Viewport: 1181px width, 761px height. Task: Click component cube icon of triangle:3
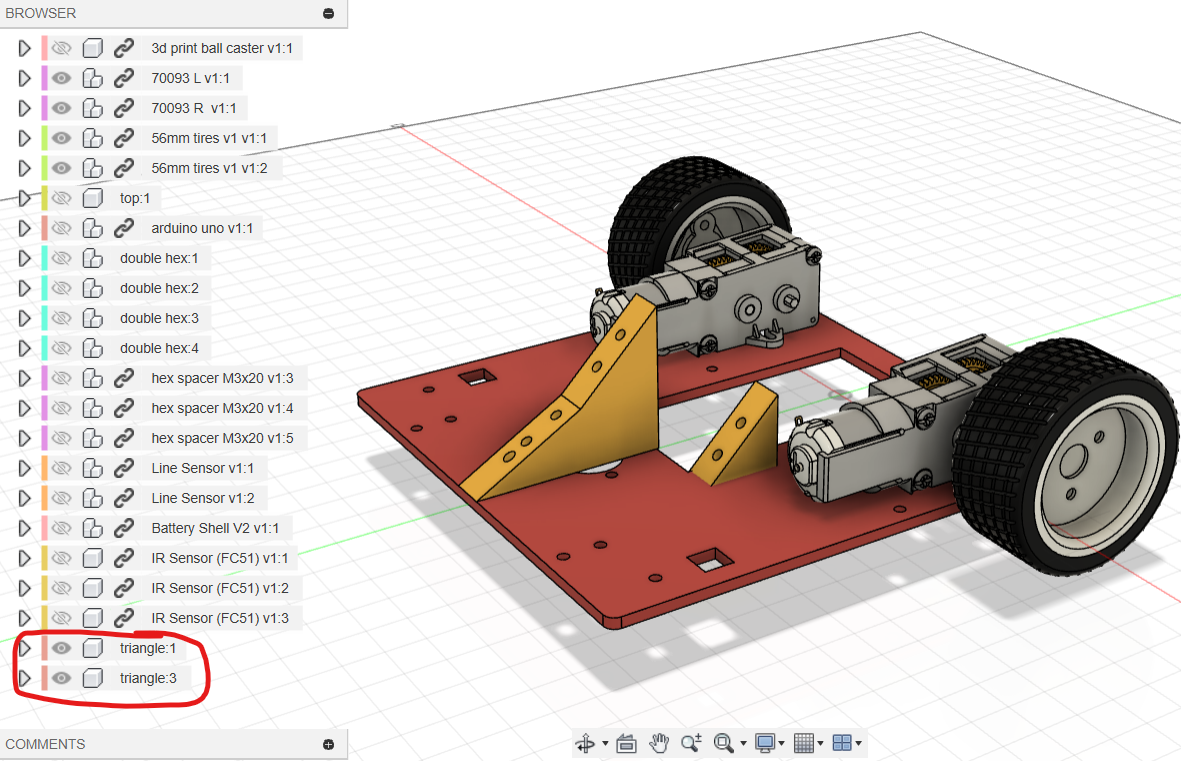pyautogui.click(x=93, y=678)
